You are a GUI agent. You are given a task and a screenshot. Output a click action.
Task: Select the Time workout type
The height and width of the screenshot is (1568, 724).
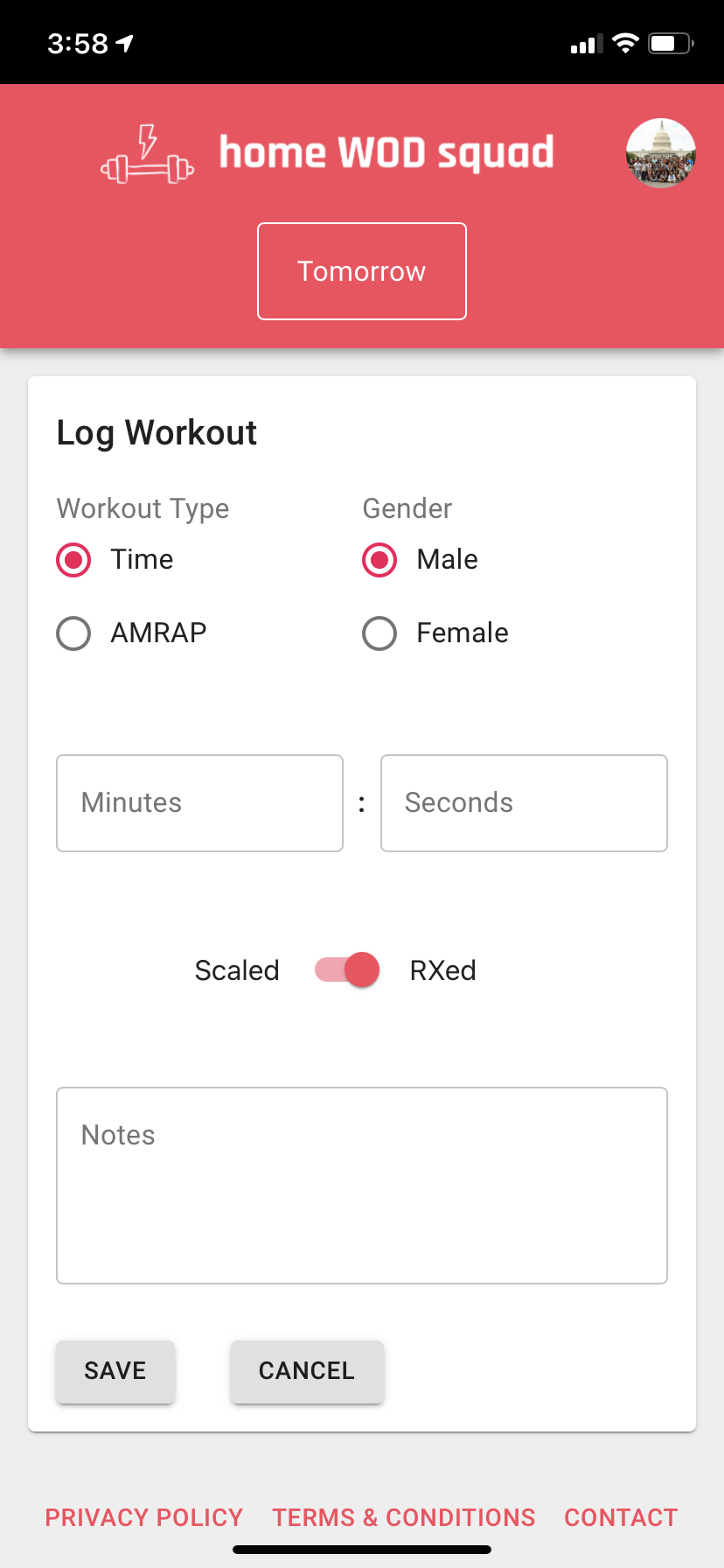[73, 559]
